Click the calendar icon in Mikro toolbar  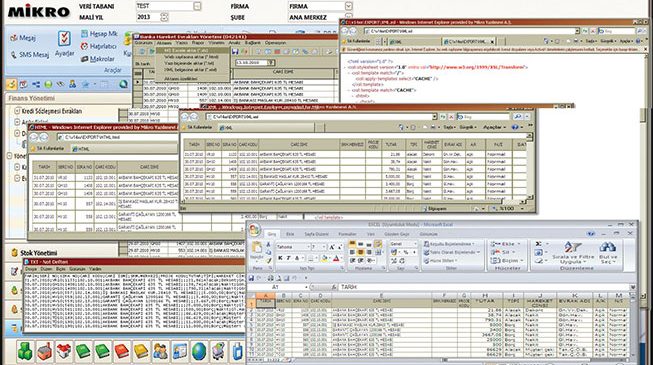[24, 85]
